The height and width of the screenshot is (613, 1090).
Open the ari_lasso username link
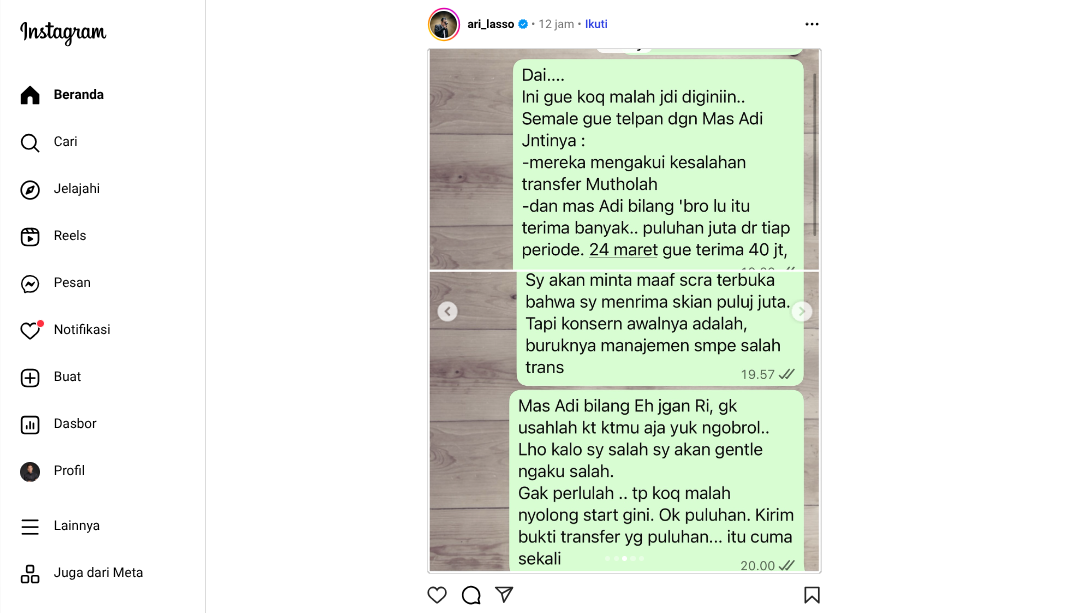point(490,24)
